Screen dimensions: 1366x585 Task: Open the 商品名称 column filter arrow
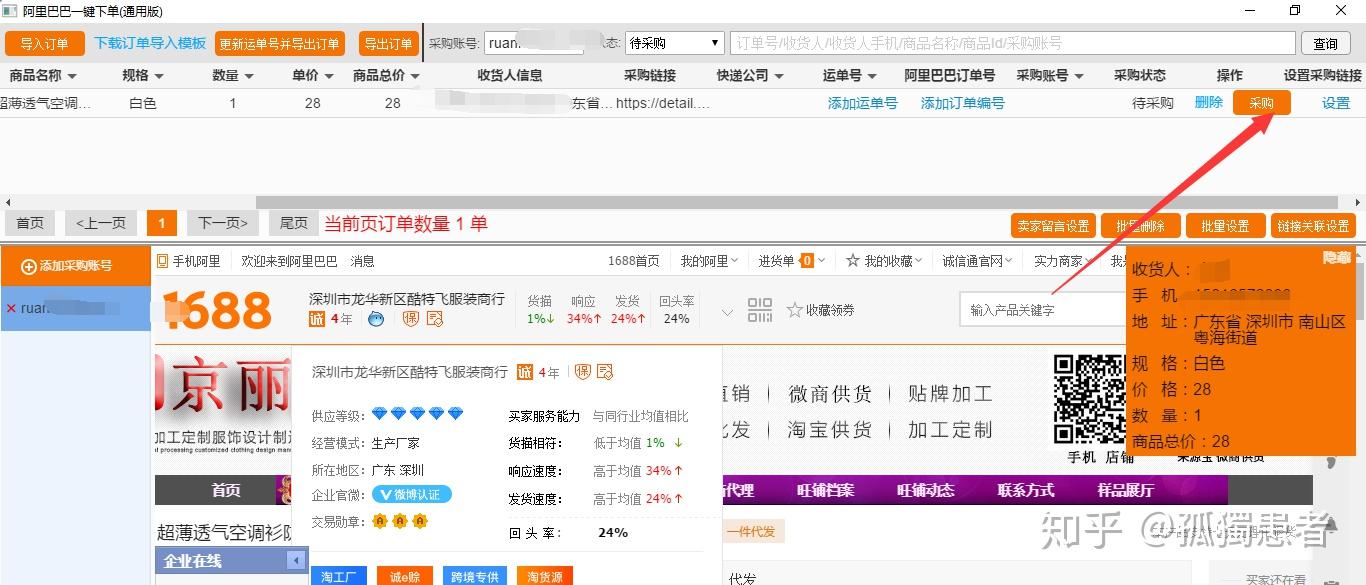[x=72, y=76]
